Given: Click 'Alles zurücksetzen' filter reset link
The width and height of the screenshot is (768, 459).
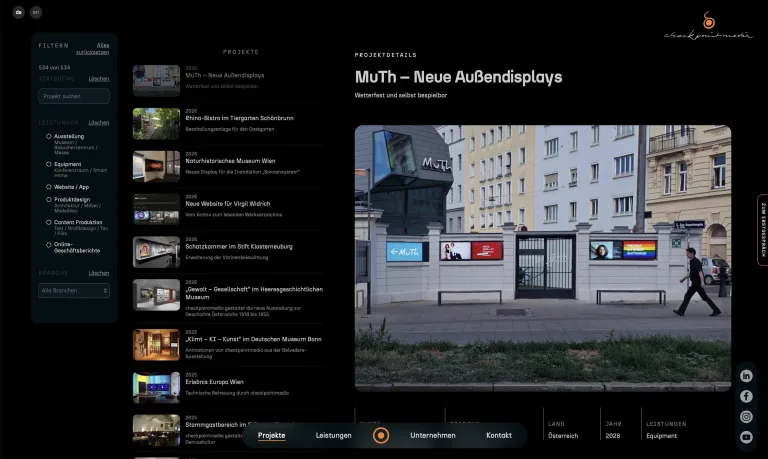Looking at the screenshot, I should pyautogui.click(x=93, y=48).
